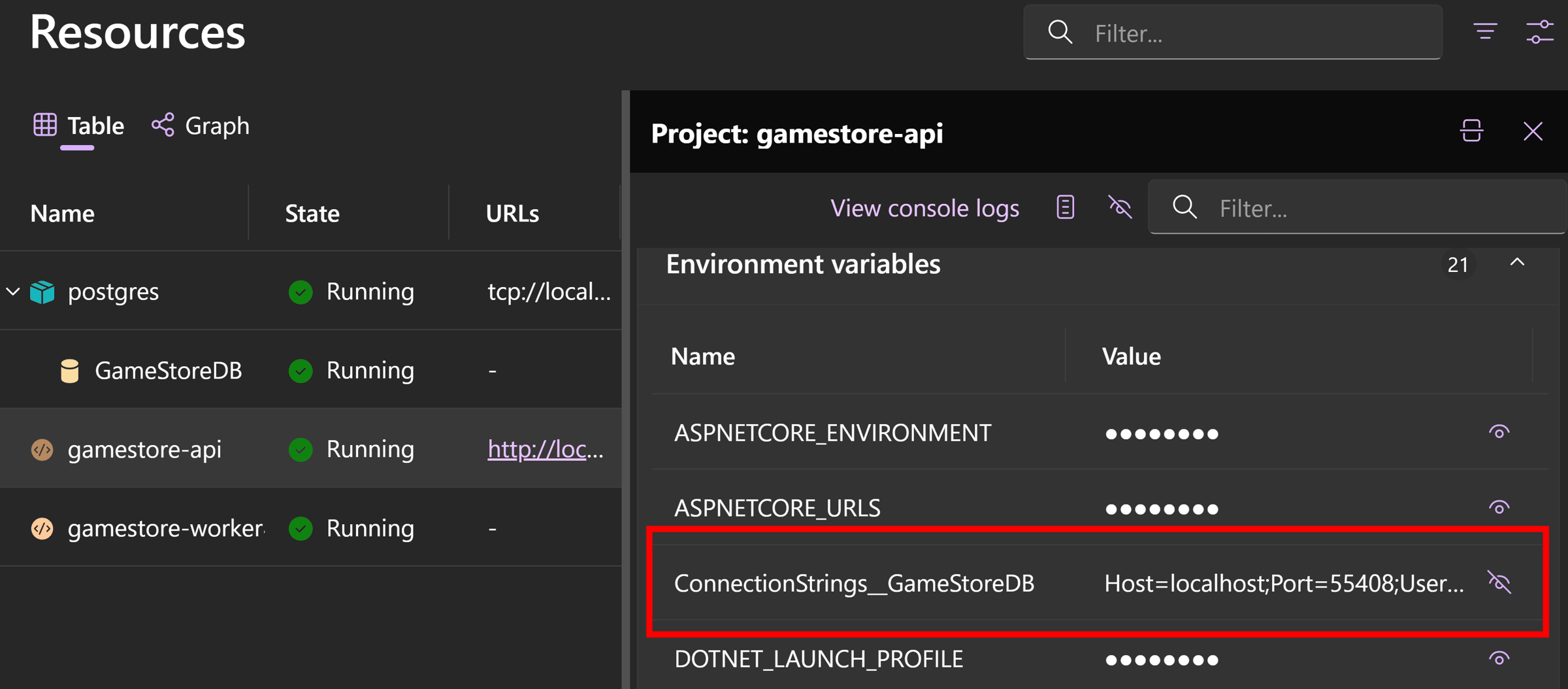Close the gamestore-api details panel
Viewport: 1568px width, 689px height.
pos(1533,131)
